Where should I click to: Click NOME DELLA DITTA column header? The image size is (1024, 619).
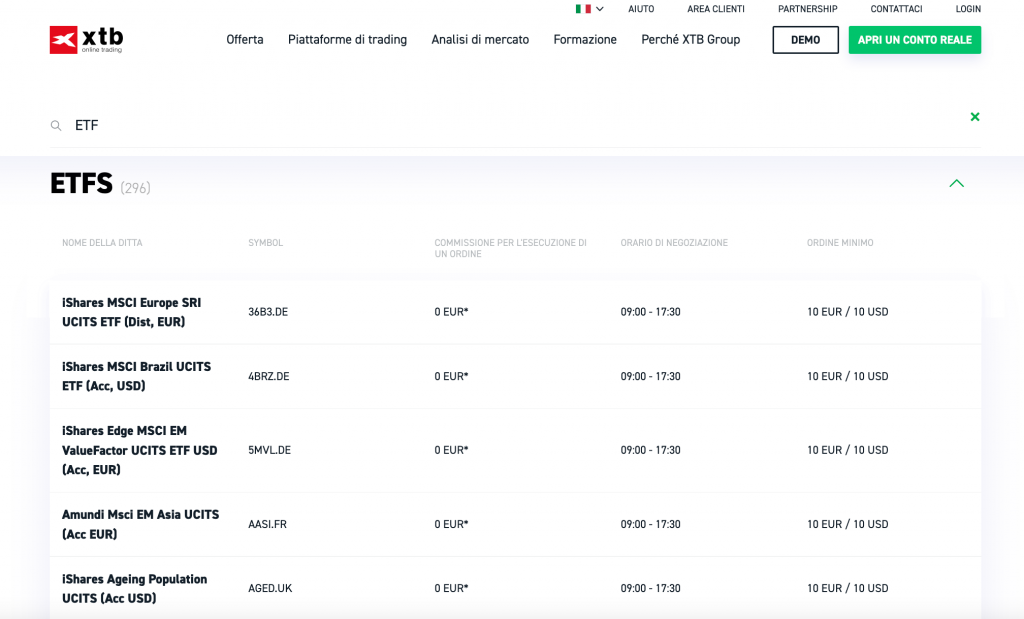click(102, 243)
